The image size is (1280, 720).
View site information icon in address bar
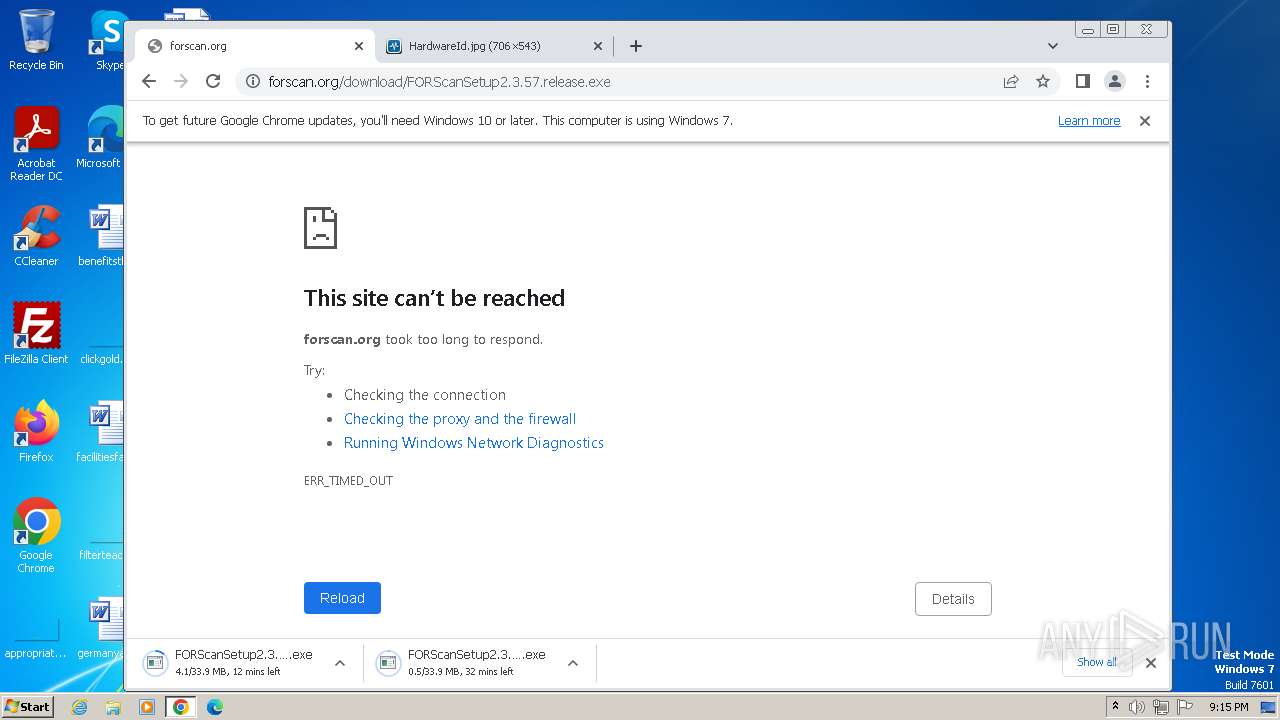click(x=253, y=82)
